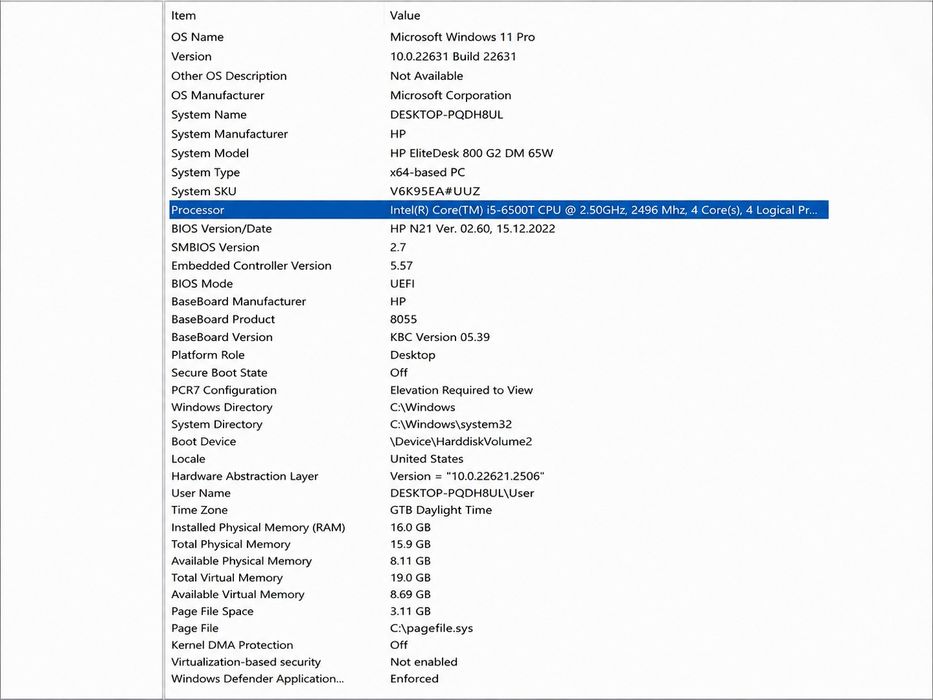Click the BIOS Mode item
Image resolution: width=933 pixels, height=700 pixels.
(x=202, y=283)
